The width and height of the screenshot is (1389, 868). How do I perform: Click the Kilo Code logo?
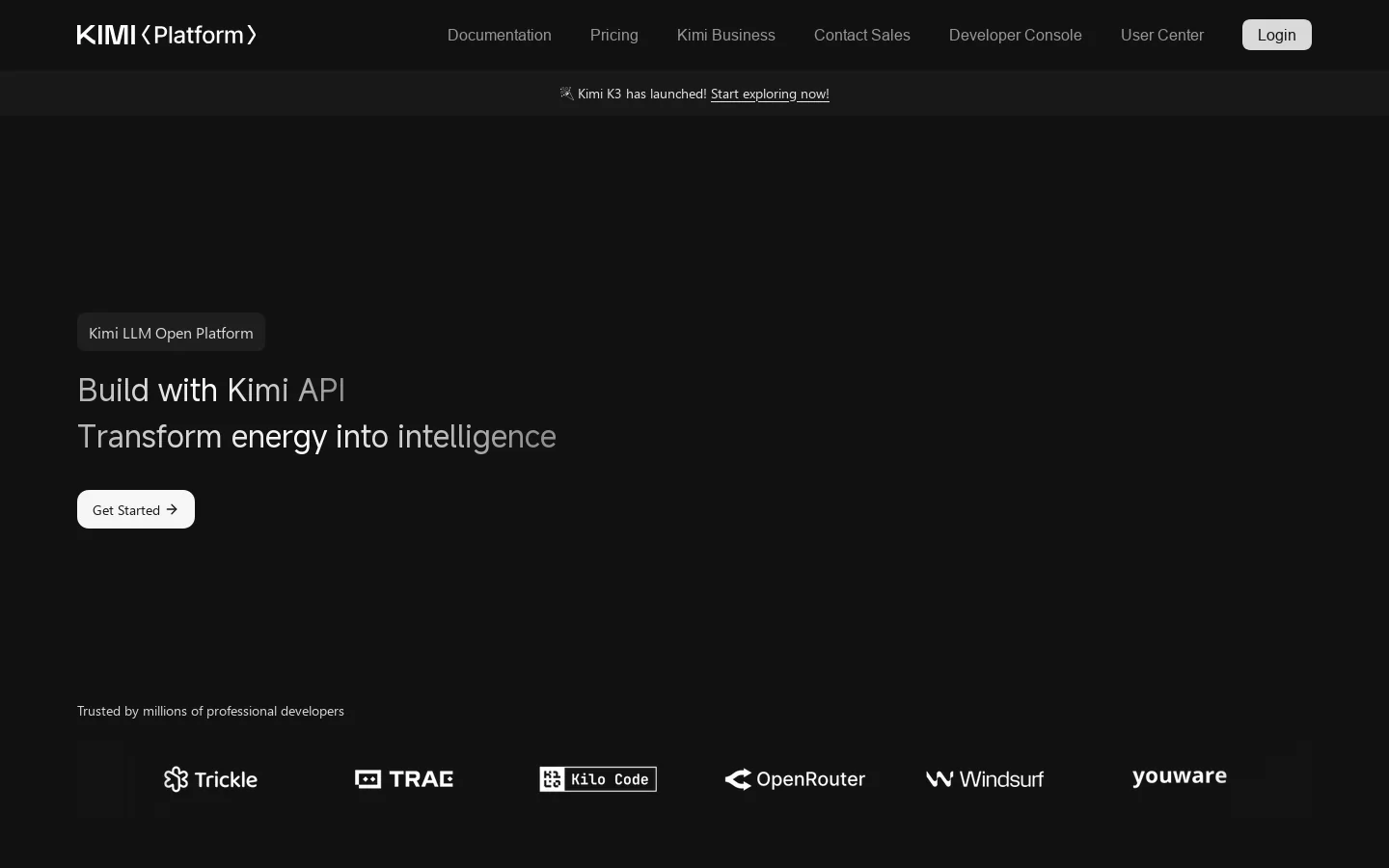[x=598, y=779]
